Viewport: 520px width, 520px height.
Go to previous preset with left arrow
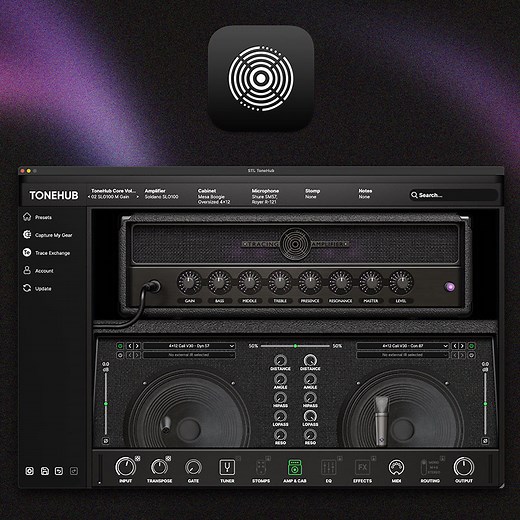[x=89, y=197]
